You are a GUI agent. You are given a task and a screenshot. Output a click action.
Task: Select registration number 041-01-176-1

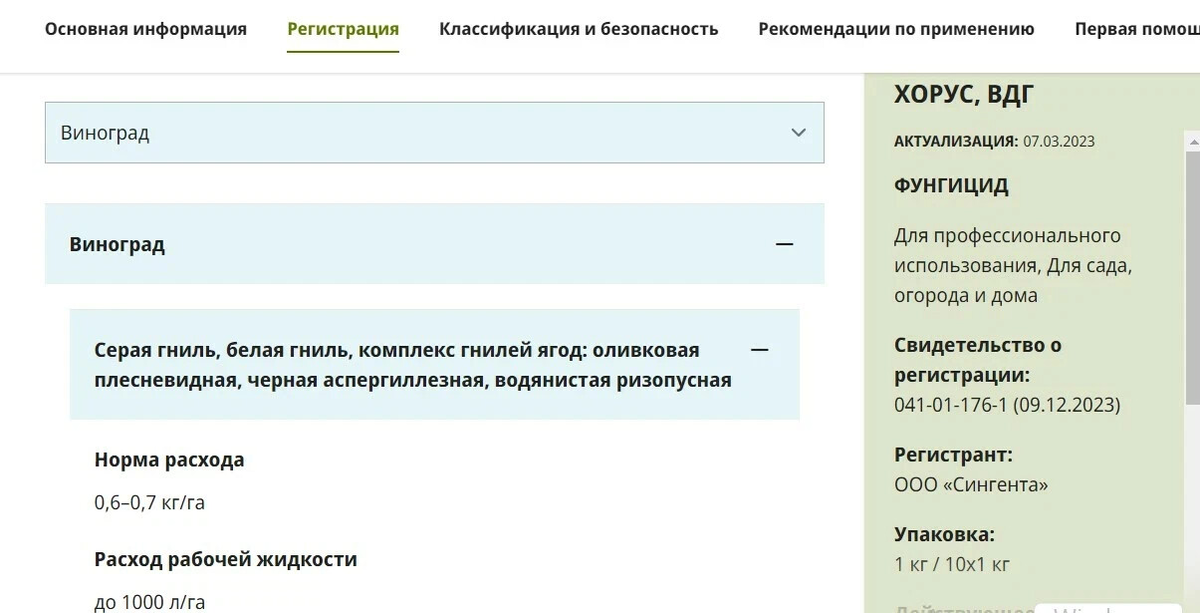click(x=951, y=405)
